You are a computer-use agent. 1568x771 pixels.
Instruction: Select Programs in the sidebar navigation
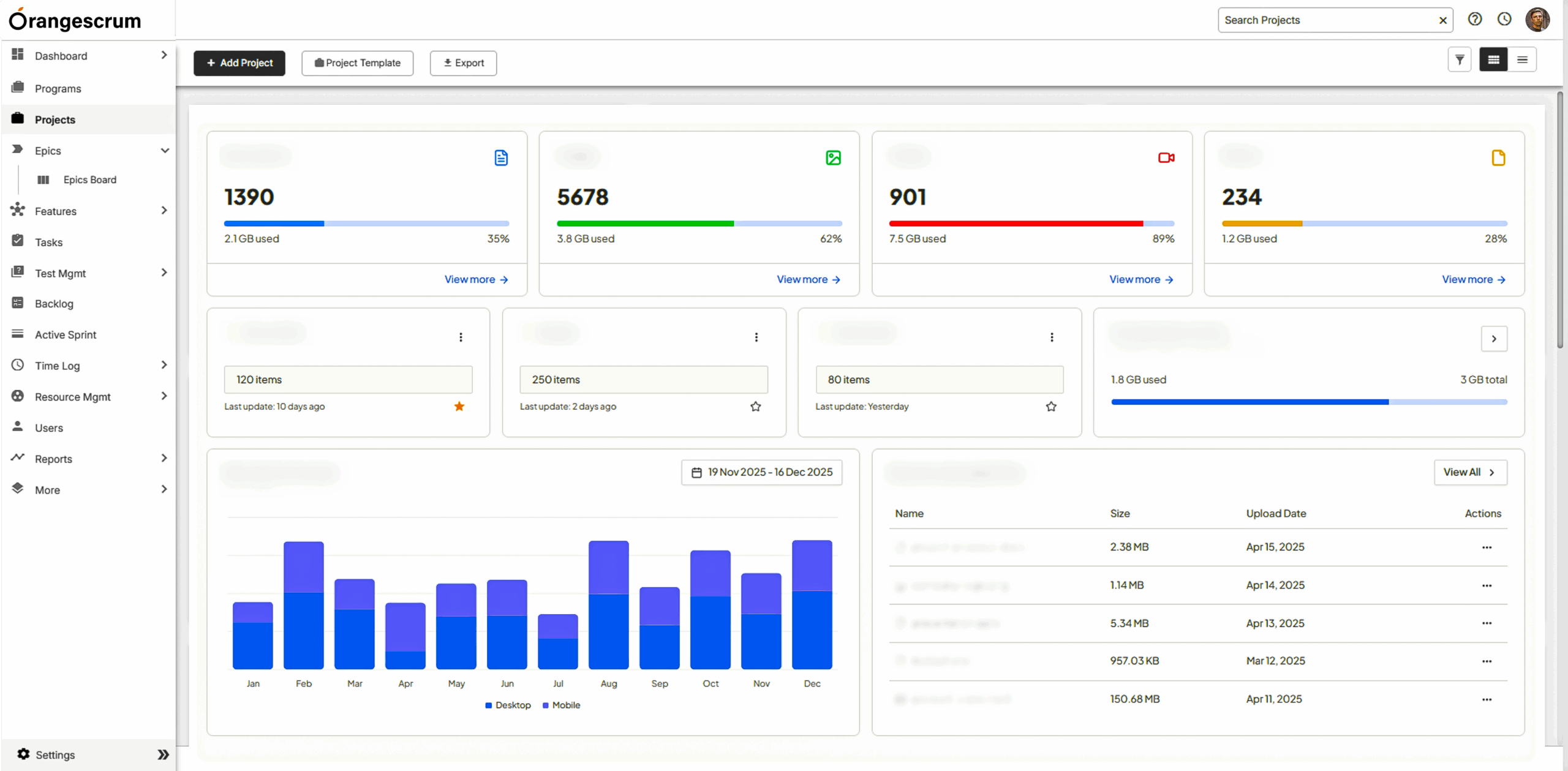coord(58,88)
